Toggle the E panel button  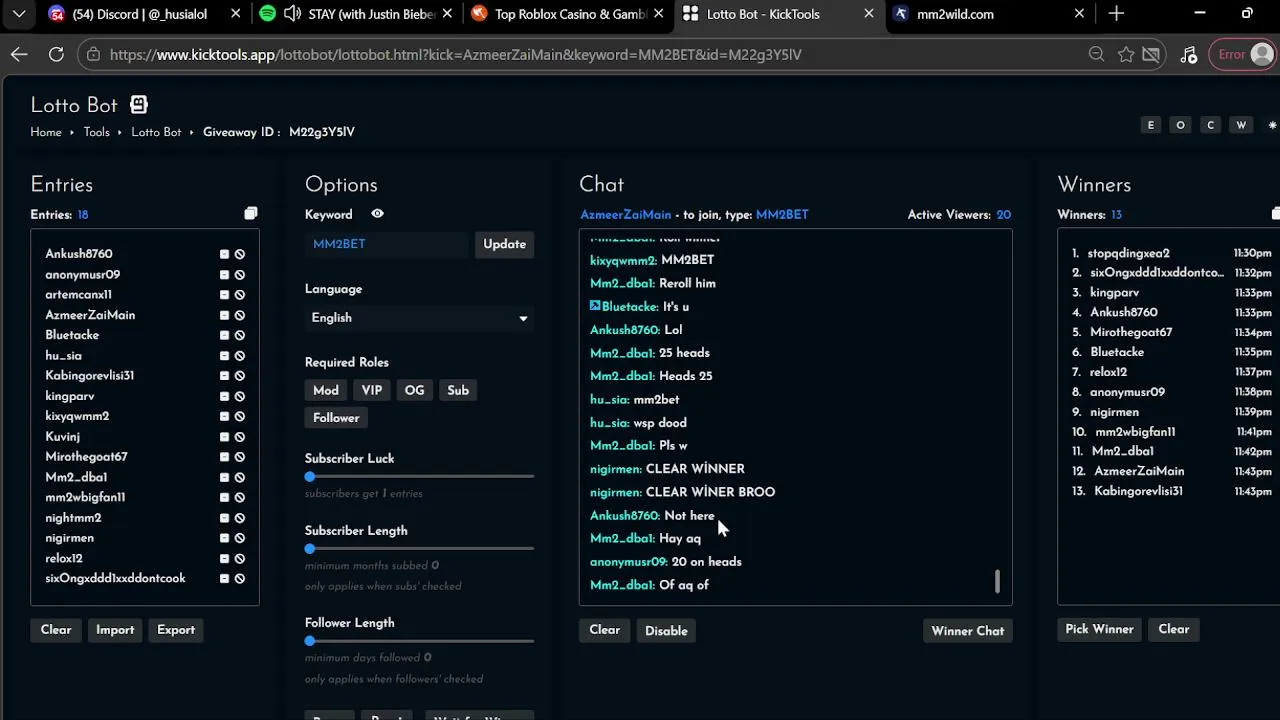[1151, 125]
